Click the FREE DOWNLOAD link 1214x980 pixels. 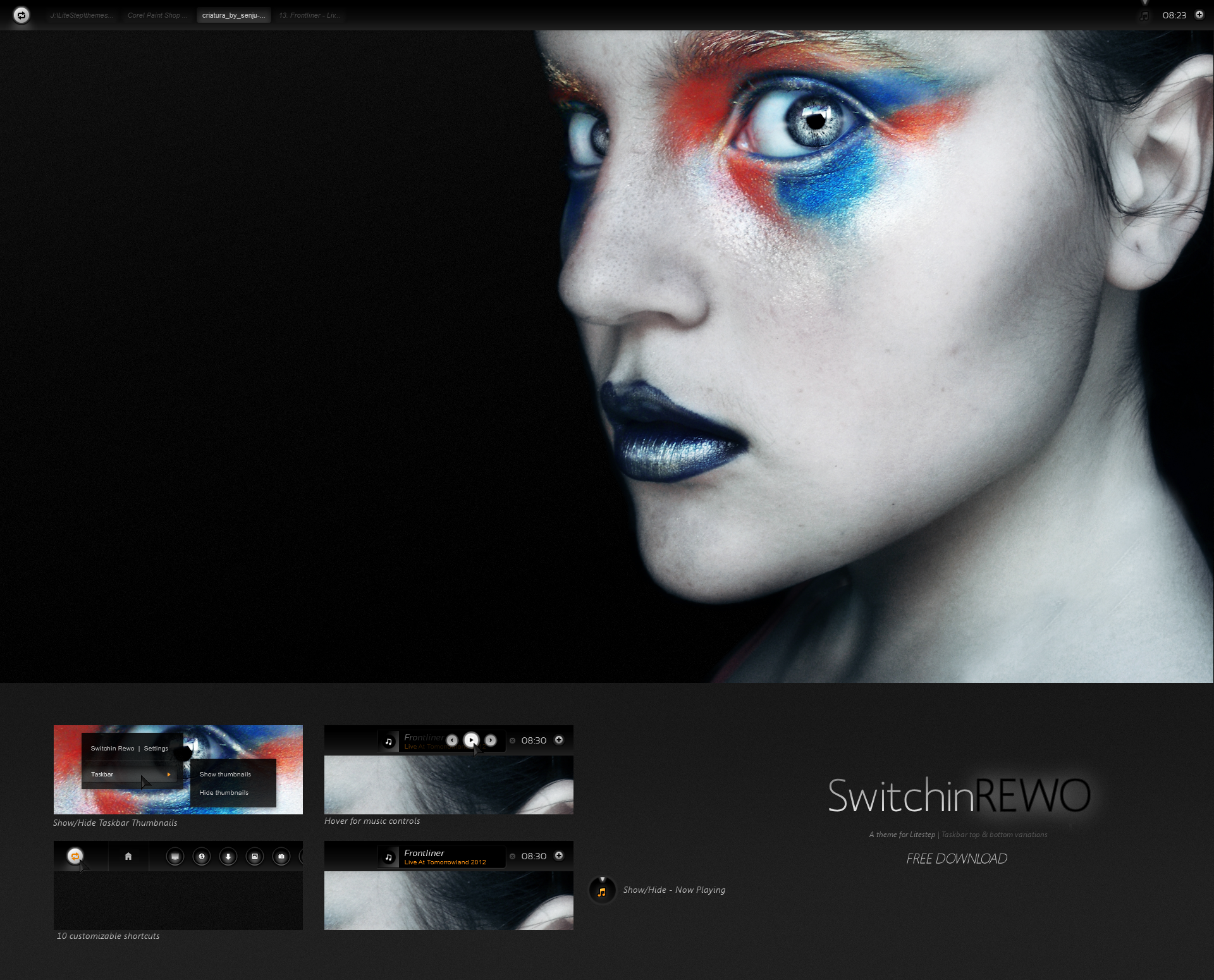point(956,859)
